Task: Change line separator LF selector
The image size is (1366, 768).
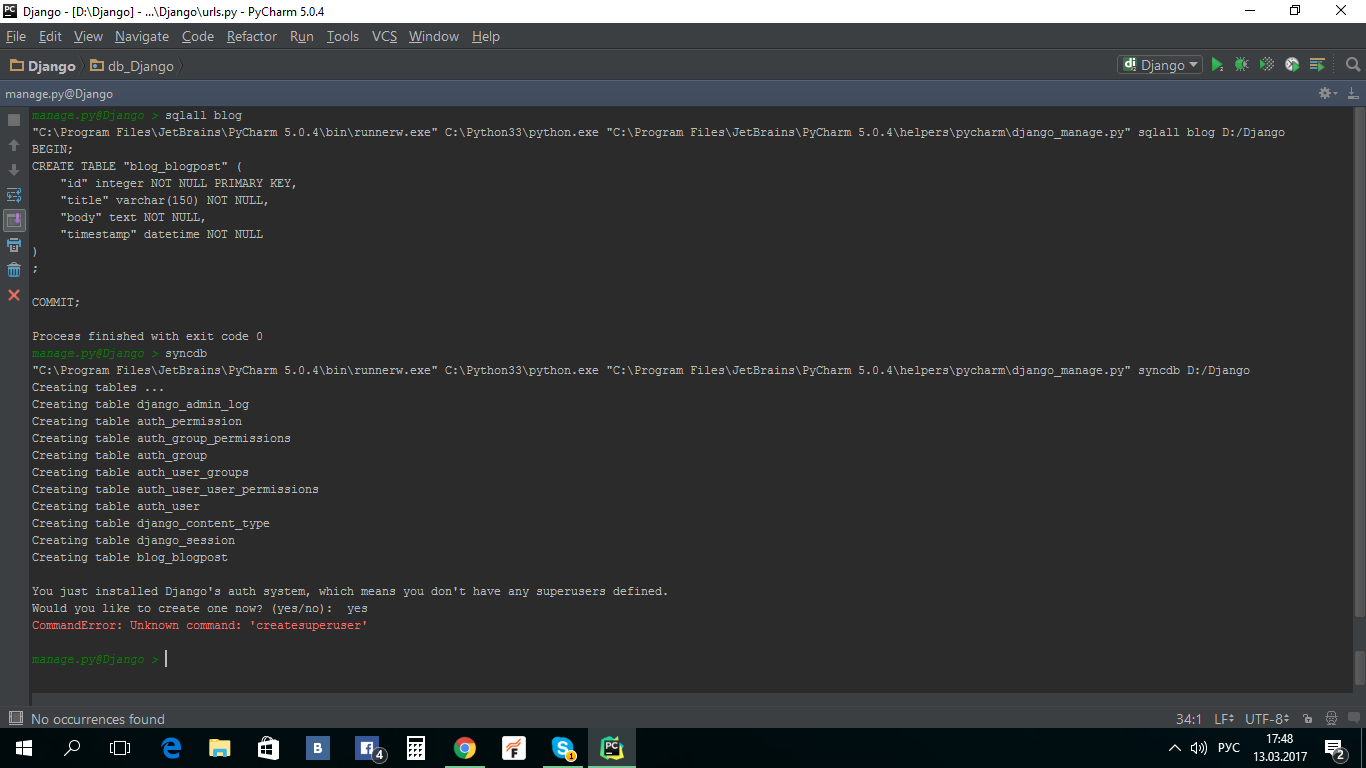Action: click(1224, 719)
